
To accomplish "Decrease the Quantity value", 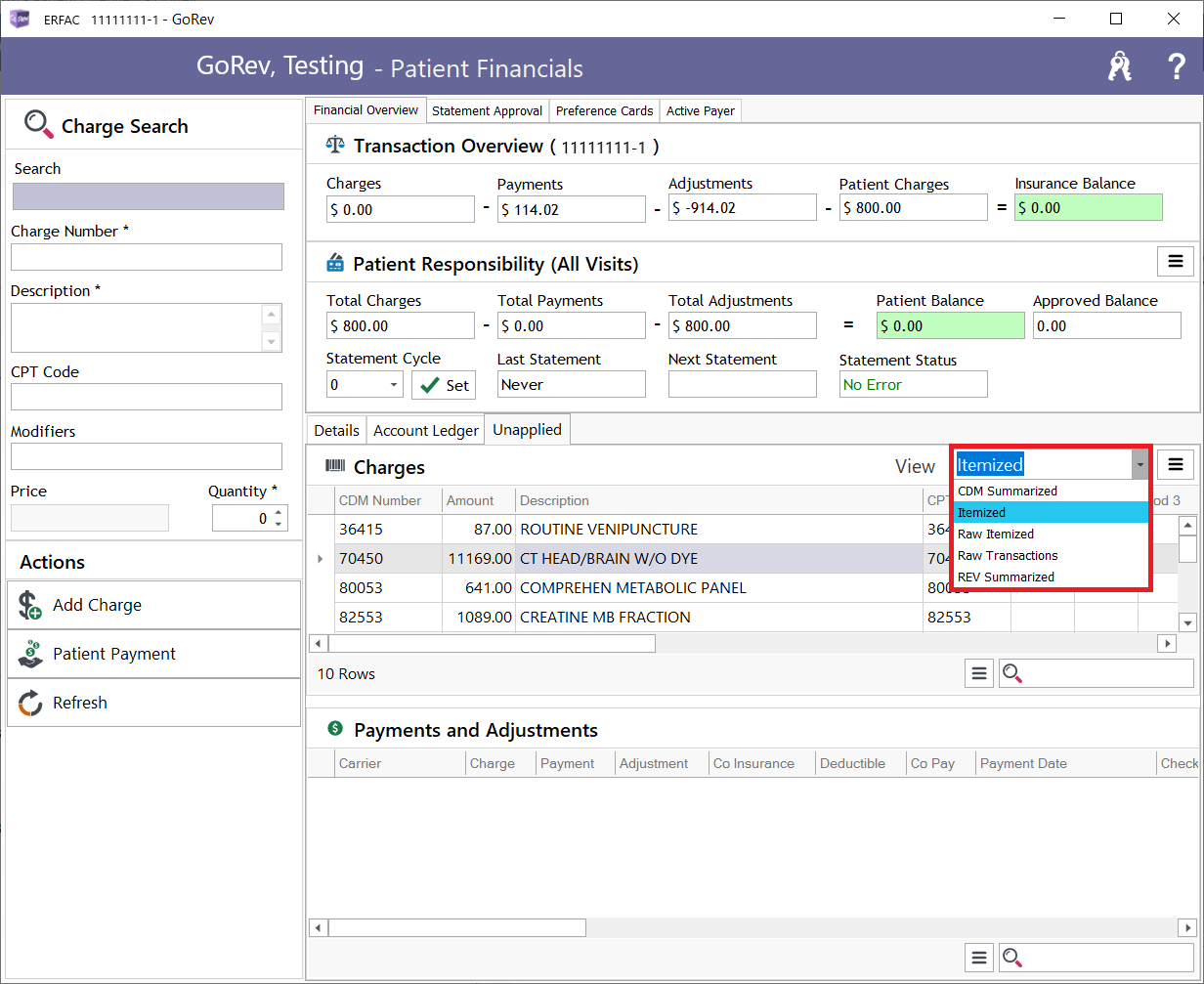I will (279, 524).
